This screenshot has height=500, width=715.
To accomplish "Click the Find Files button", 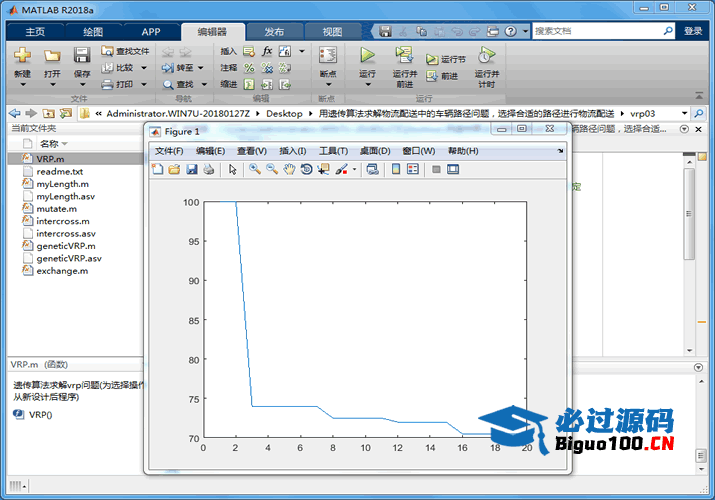I will (x=125, y=51).
